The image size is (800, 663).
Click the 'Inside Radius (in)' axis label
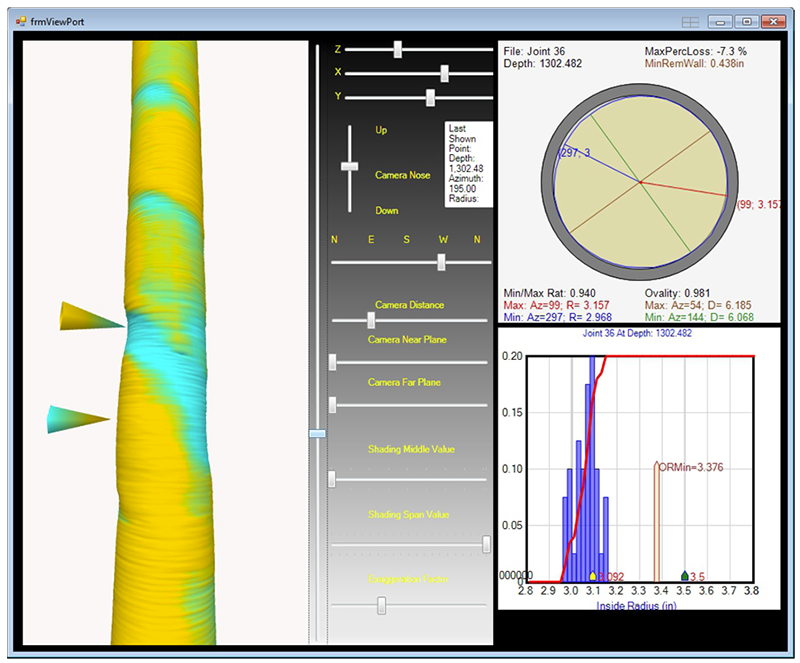click(x=636, y=606)
